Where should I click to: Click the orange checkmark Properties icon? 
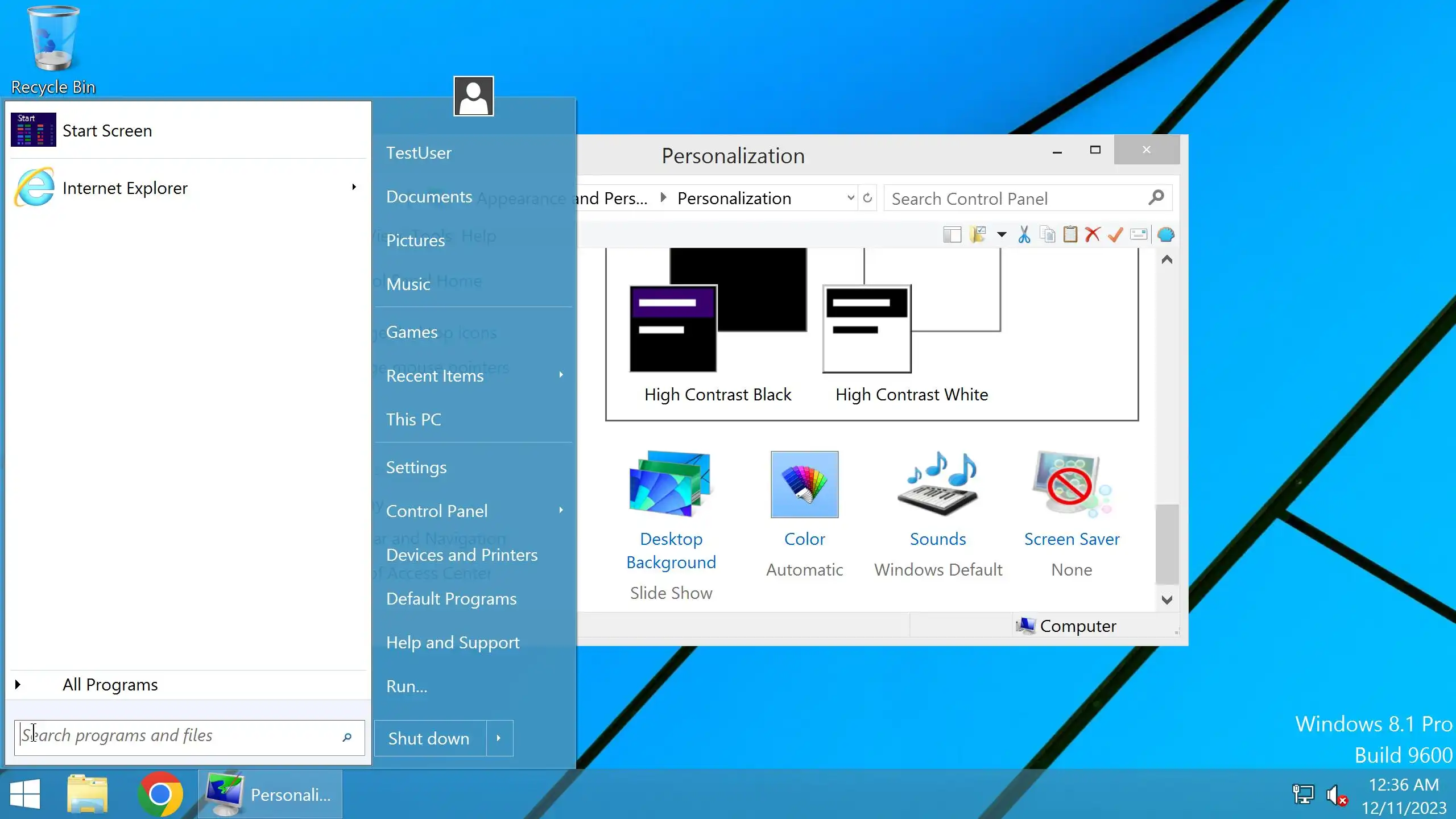(1115, 234)
